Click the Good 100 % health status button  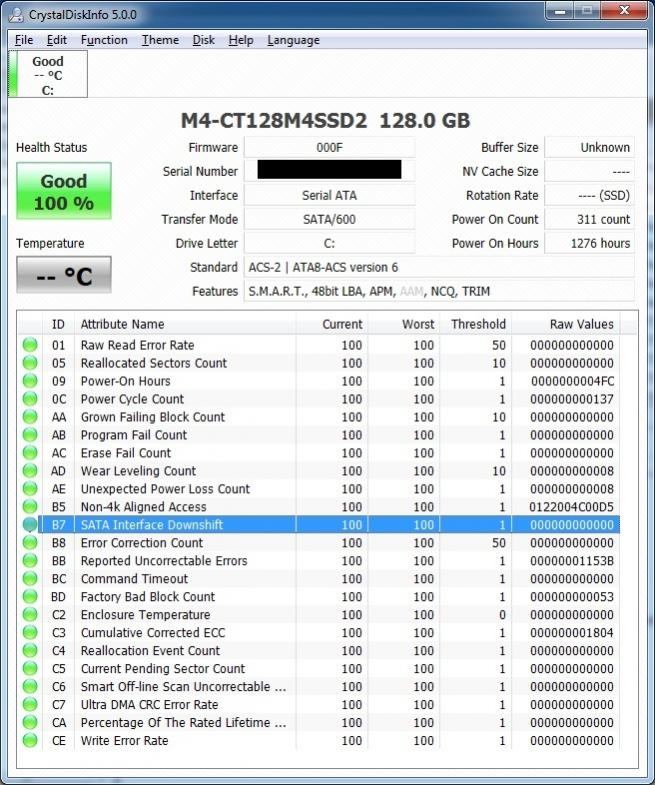click(x=64, y=191)
